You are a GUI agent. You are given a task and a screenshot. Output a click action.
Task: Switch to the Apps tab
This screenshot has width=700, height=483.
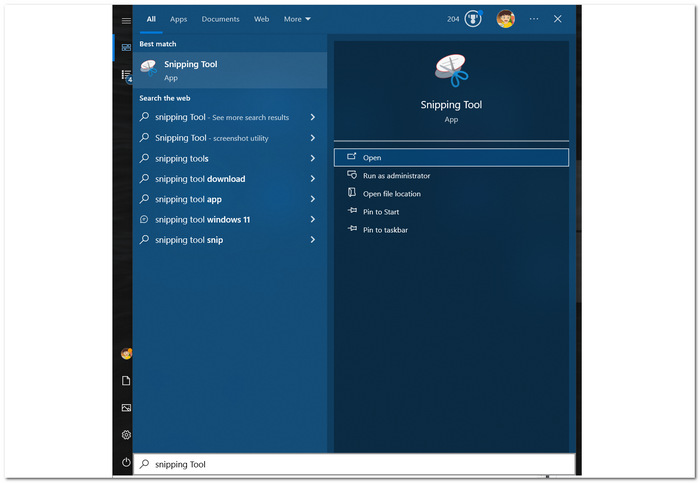click(179, 19)
